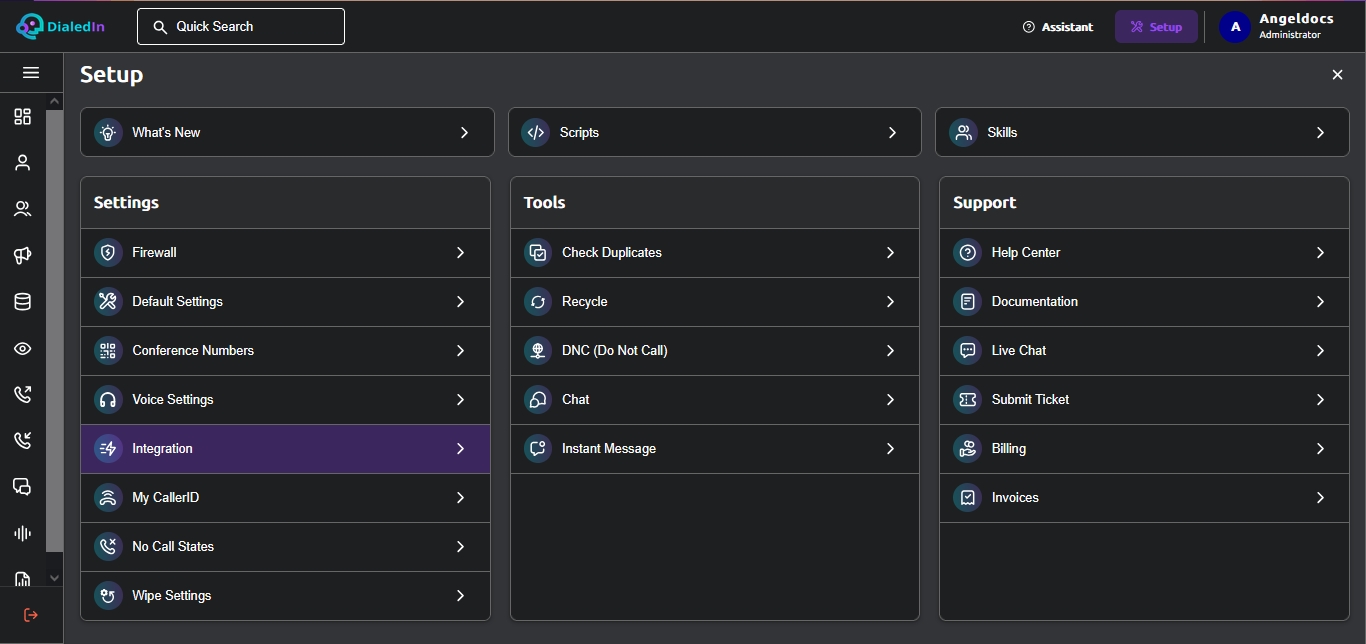Expand the Integration row chevron
The height and width of the screenshot is (644, 1366).
coord(460,449)
